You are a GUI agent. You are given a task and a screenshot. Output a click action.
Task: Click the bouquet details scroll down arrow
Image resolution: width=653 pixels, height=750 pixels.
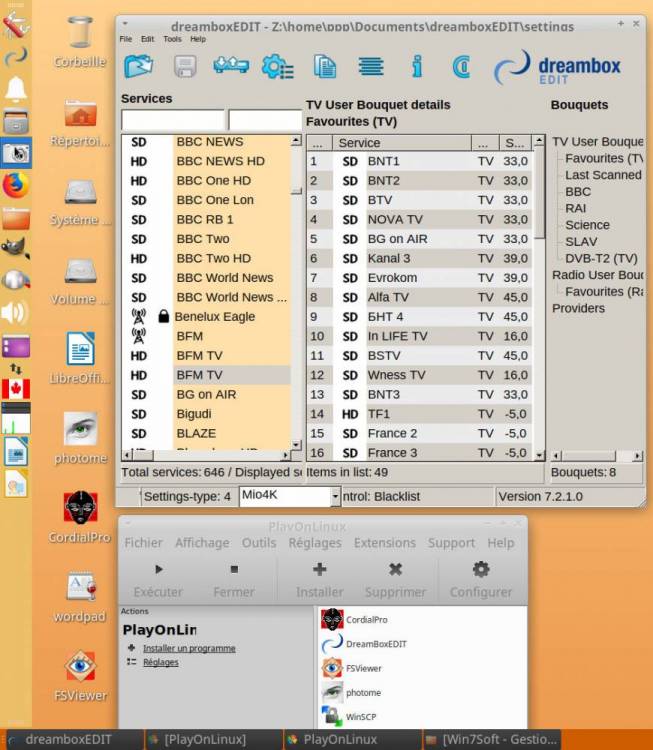click(x=540, y=454)
